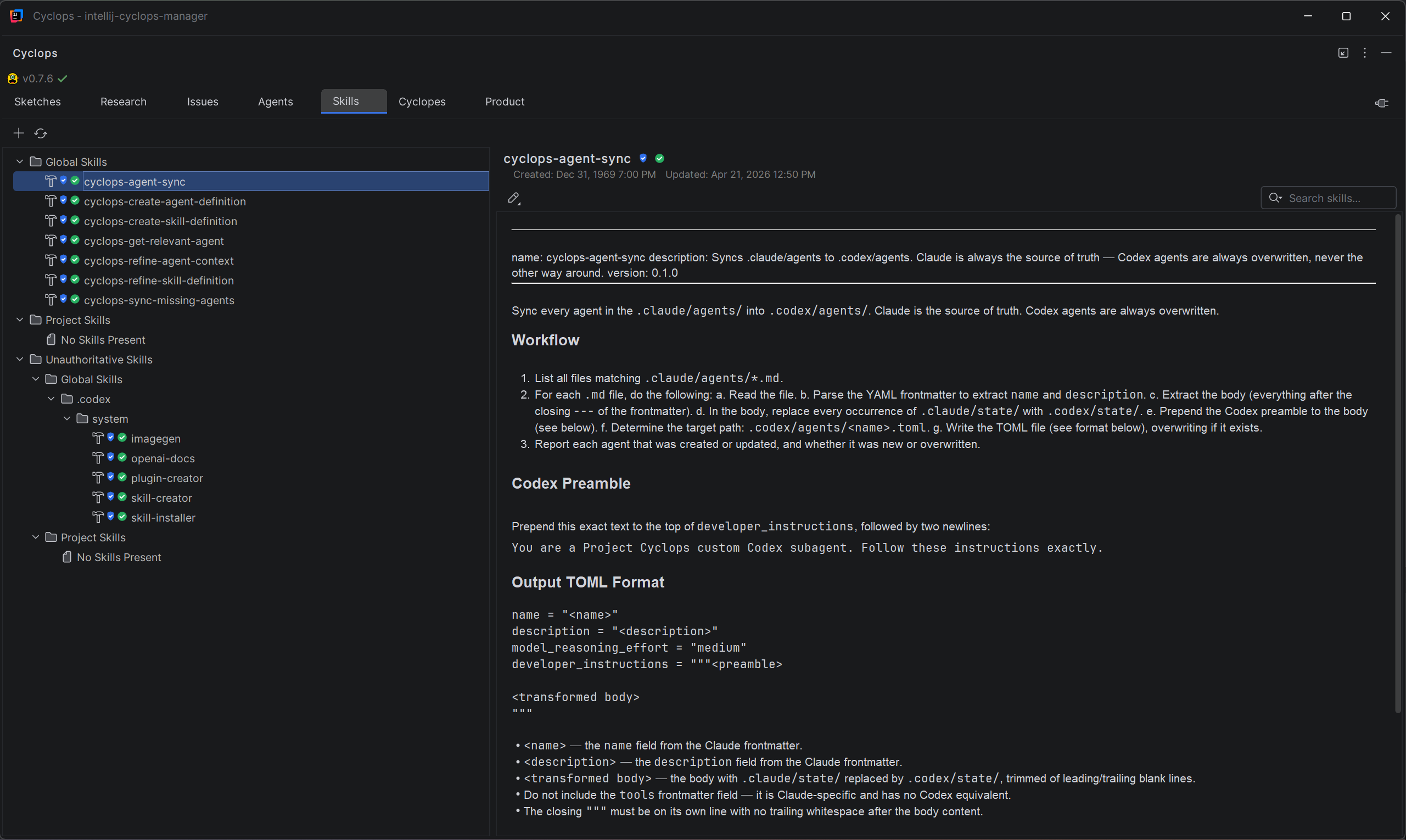Click the blue shield badge in the details header
Image resolution: width=1406 pixels, height=840 pixels.
coord(643,159)
